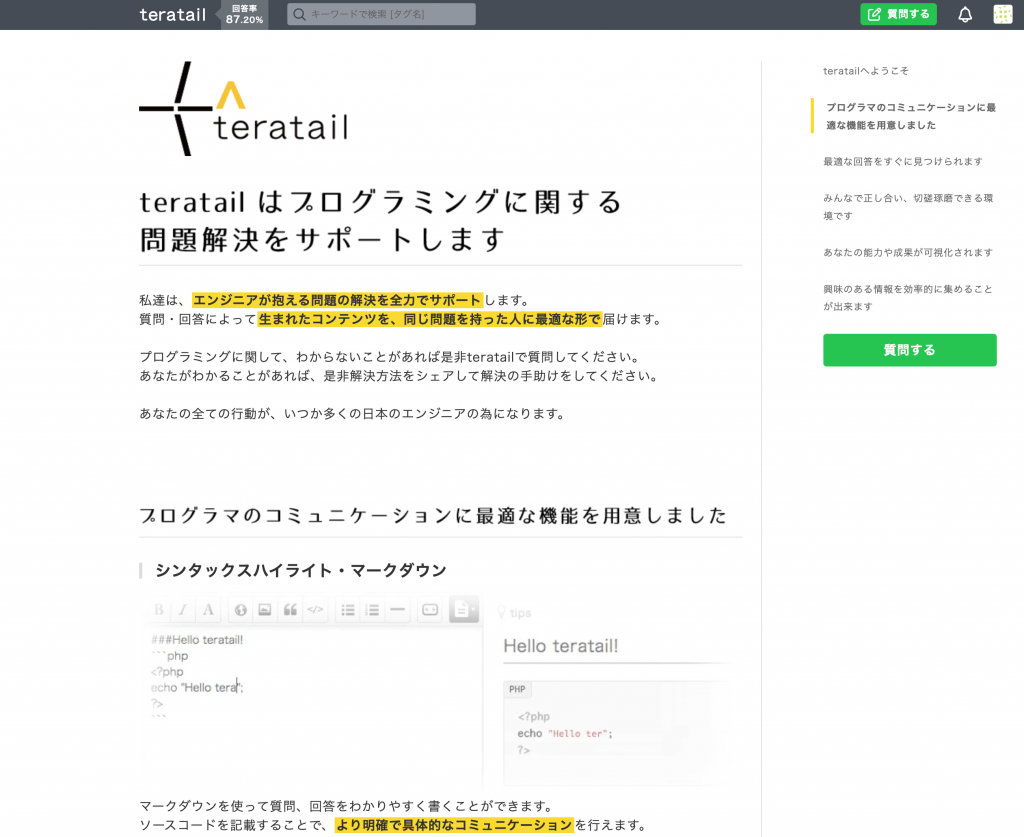Viewport: 1024px width, 837px height.
Task: Open the user avatar in the header
Action: [x=1002, y=14]
